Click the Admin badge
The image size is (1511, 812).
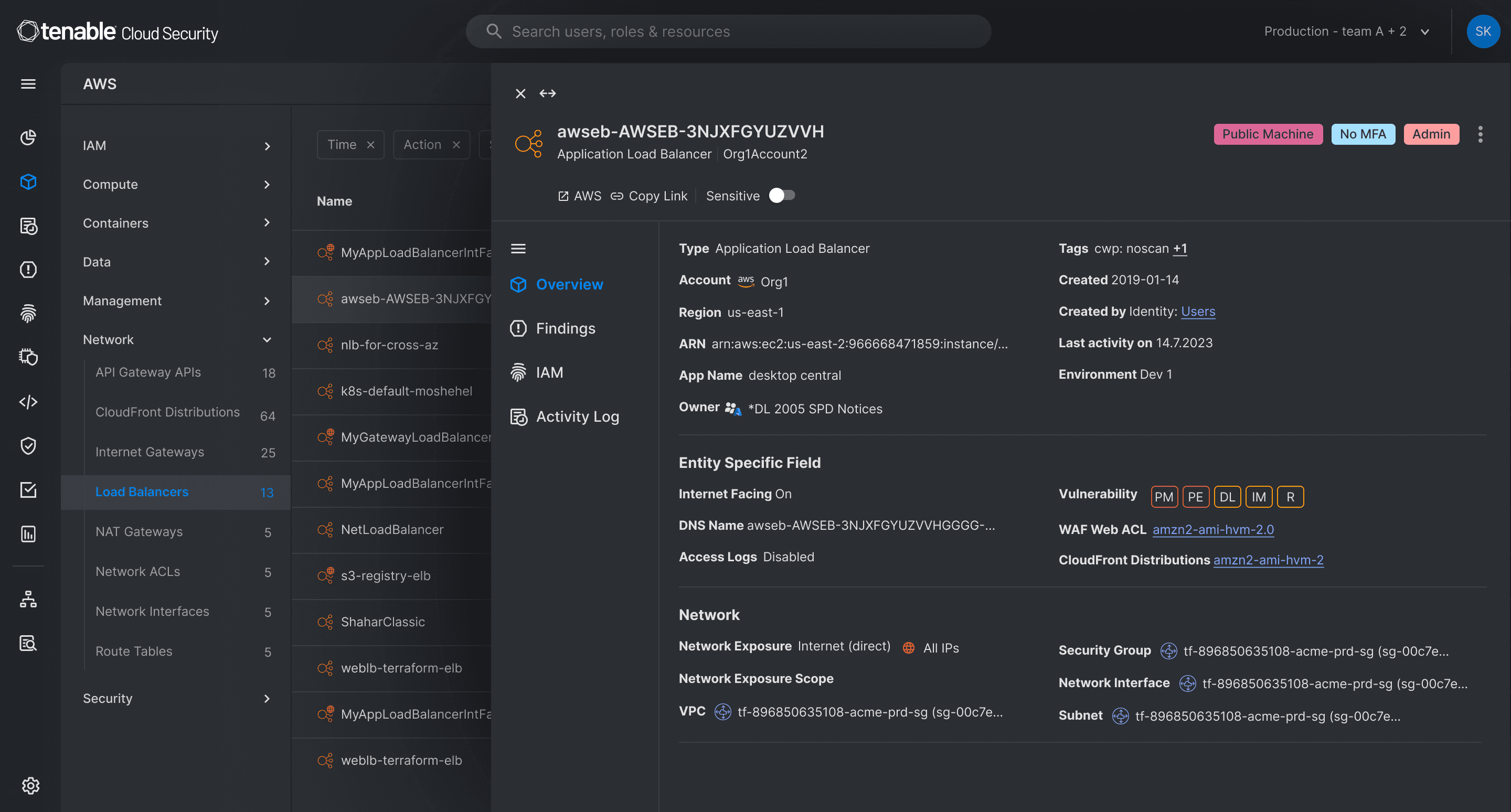pyautogui.click(x=1431, y=134)
